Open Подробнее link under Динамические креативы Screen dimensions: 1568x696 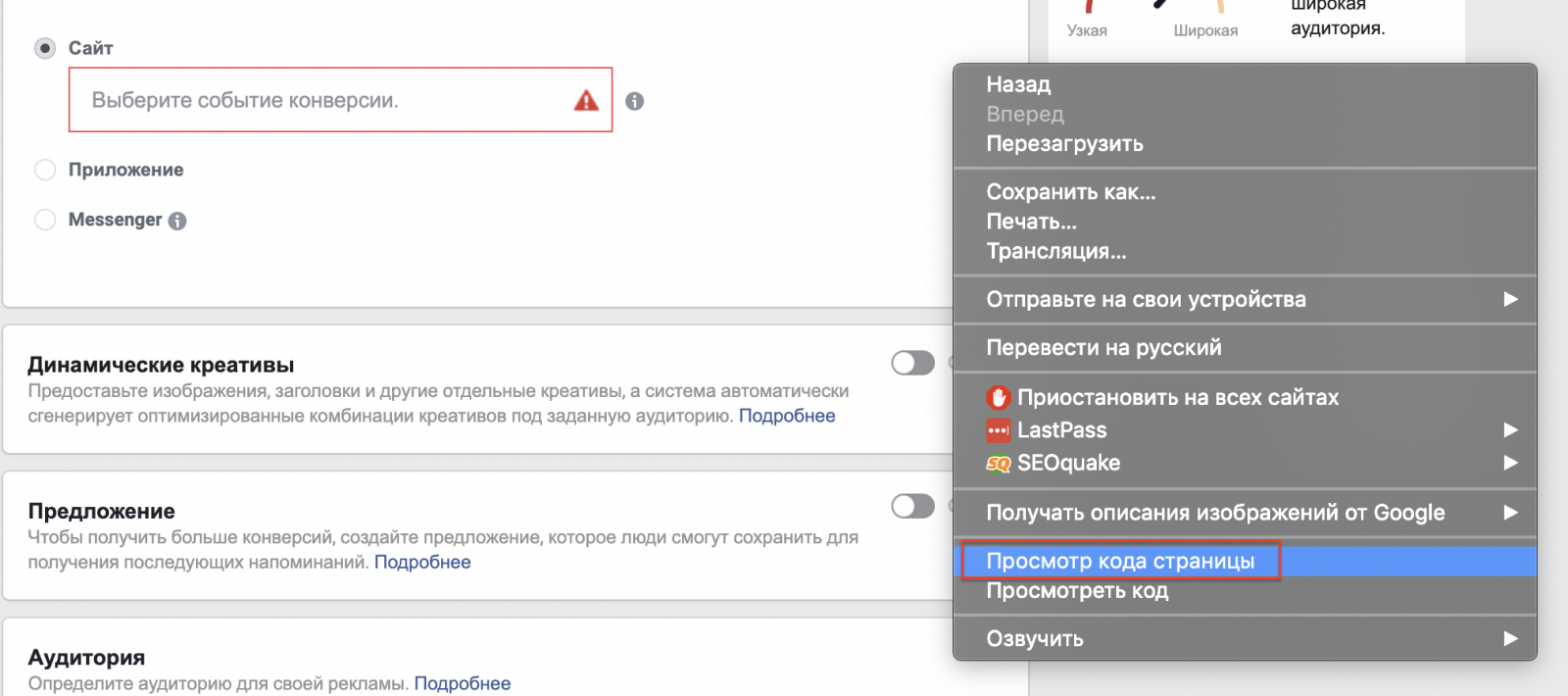(x=787, y=416)
